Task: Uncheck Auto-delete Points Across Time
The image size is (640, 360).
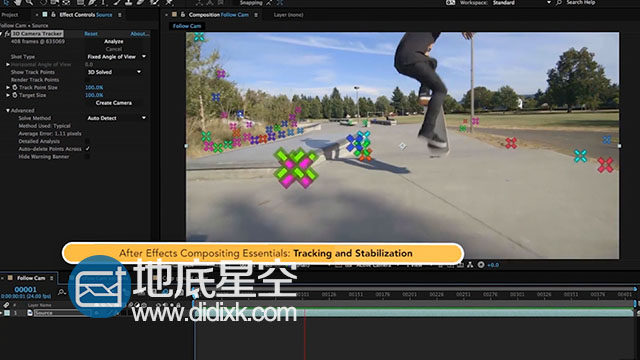Action: [x=87, y=149]
